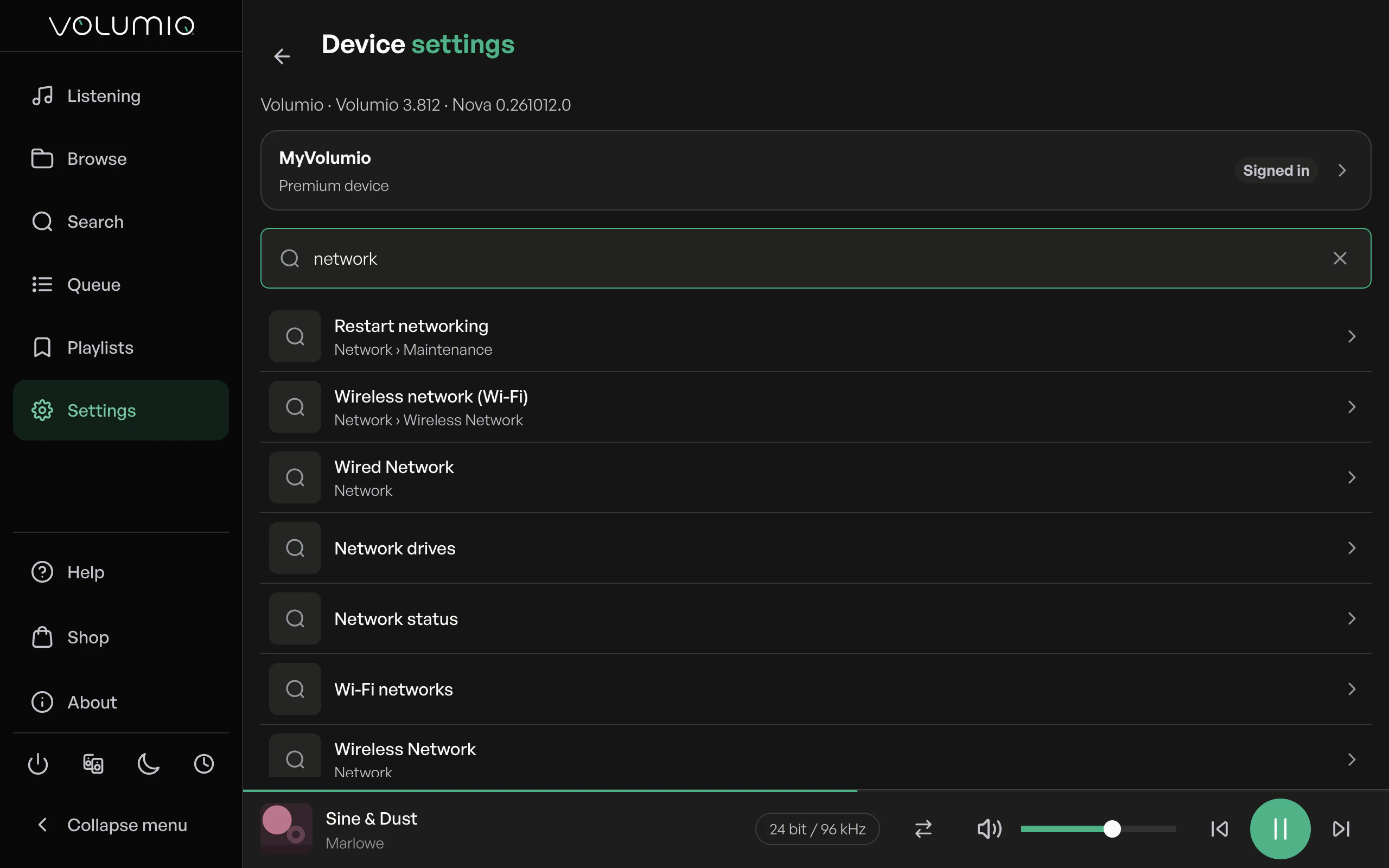Adjust the volume slider handle
The image size is (1389, 868).
coord(1112,828)
